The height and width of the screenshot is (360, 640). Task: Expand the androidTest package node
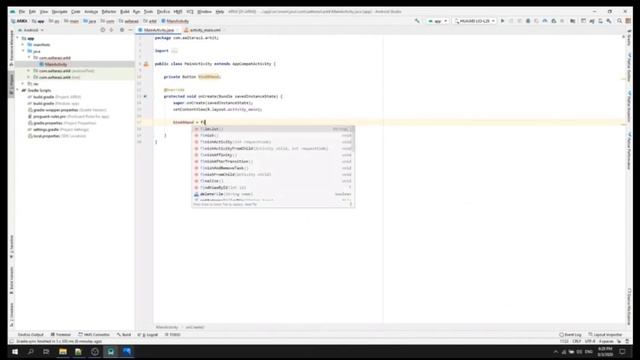(29, 71)
